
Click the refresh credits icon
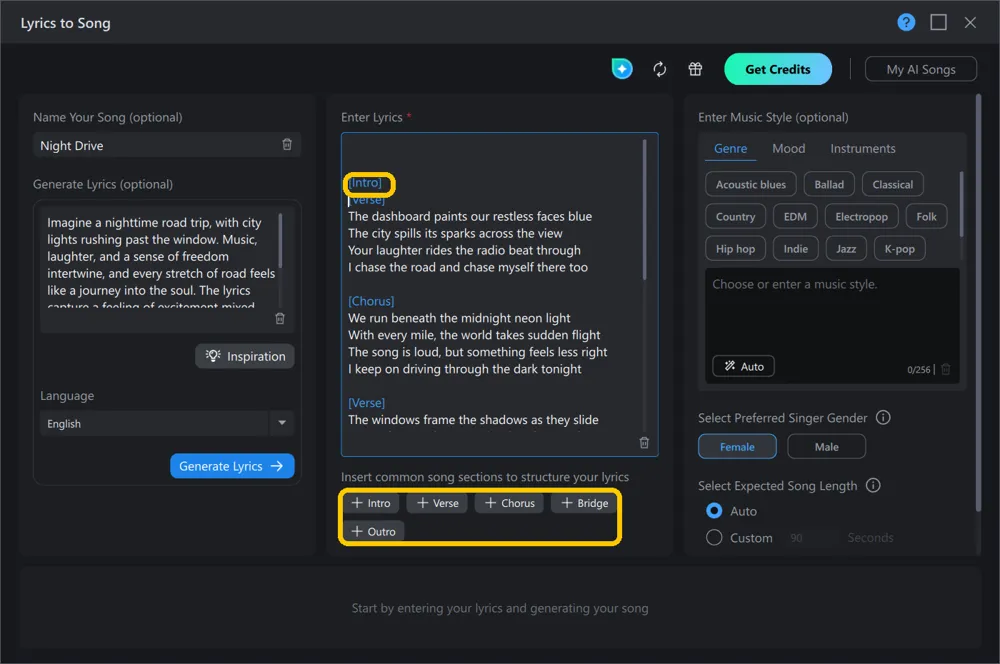[659, 69]
